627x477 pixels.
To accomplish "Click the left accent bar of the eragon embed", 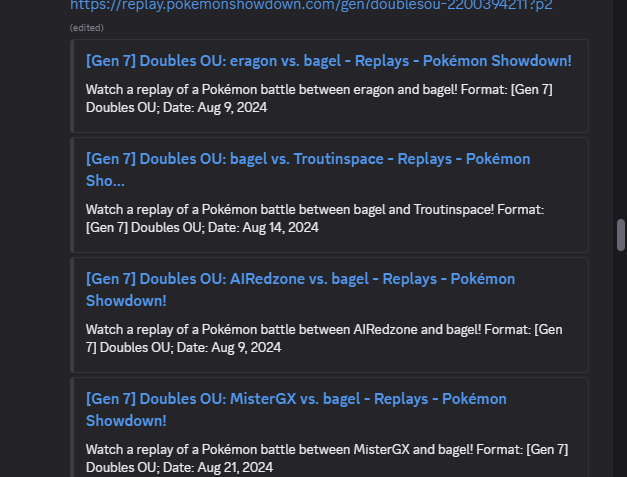I will pyautogui.click(x=72, y=86).
